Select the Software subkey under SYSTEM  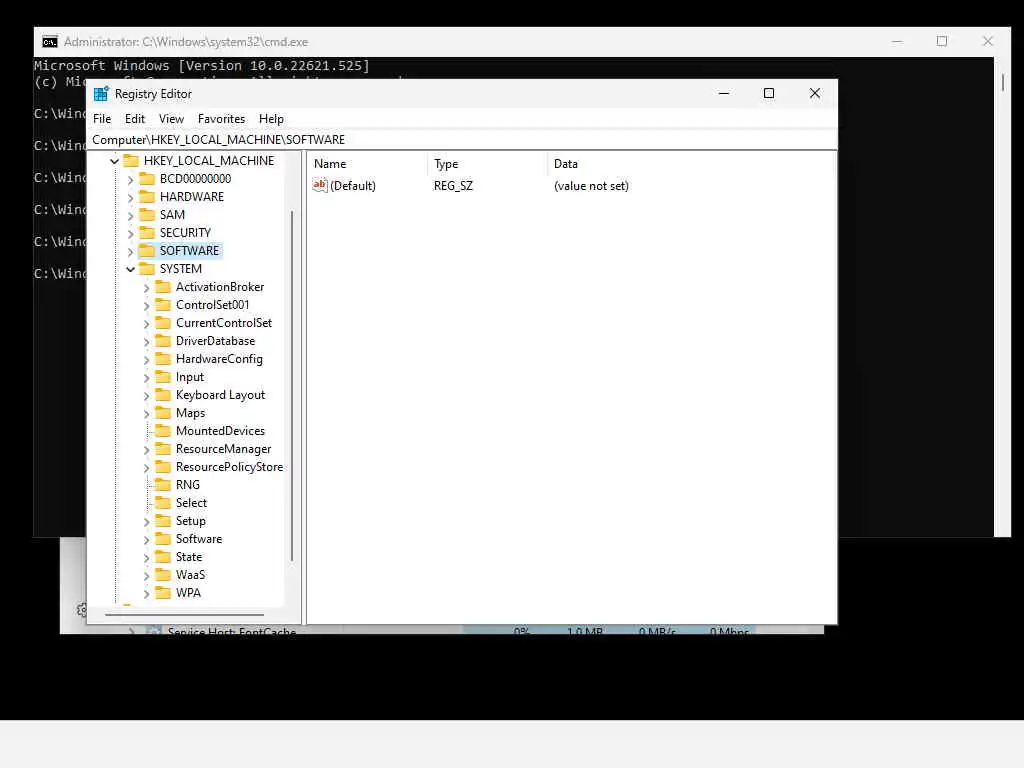tap(199, 539)
